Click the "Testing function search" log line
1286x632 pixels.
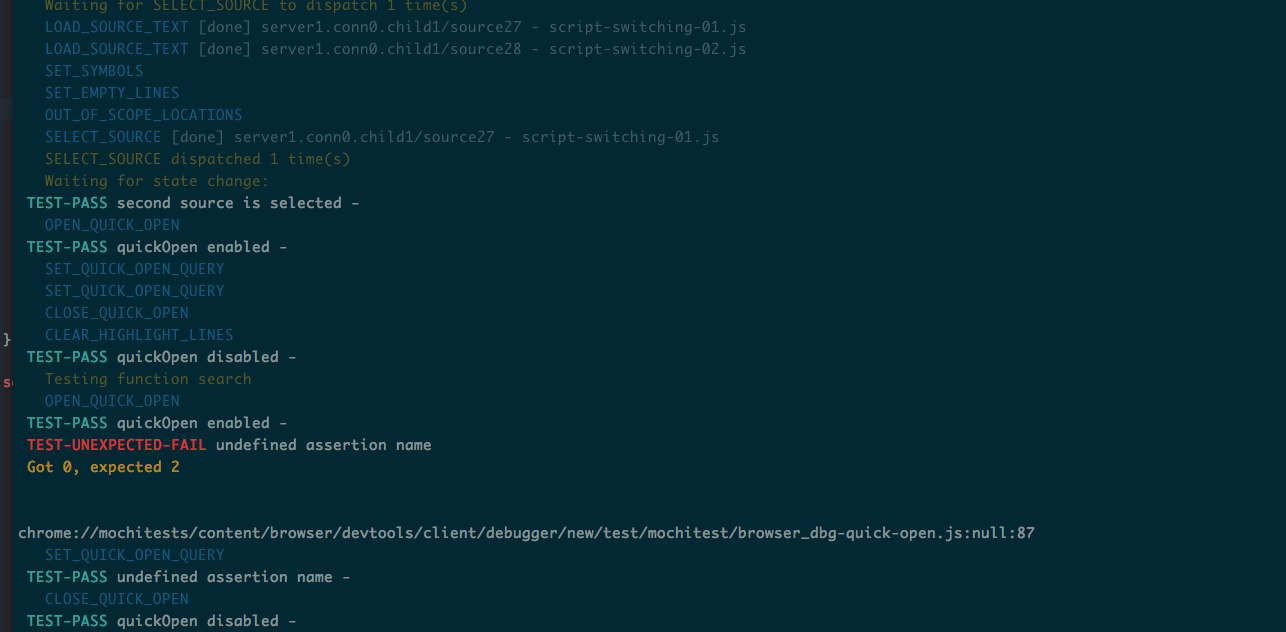pyautogui.click(x=148, y=379)
